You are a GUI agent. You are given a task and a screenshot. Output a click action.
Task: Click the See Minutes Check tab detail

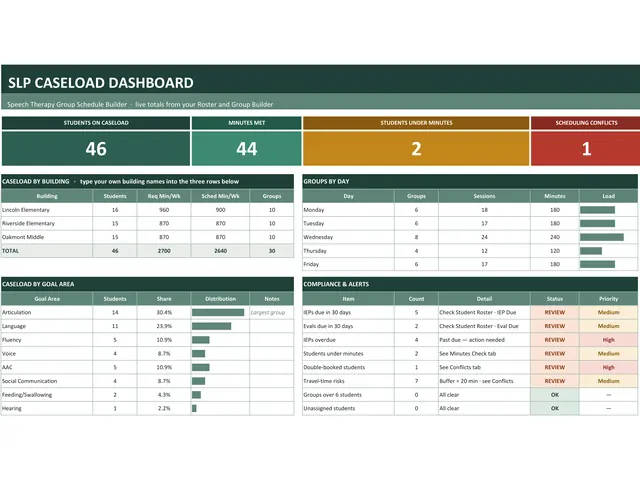pos(484,353)
